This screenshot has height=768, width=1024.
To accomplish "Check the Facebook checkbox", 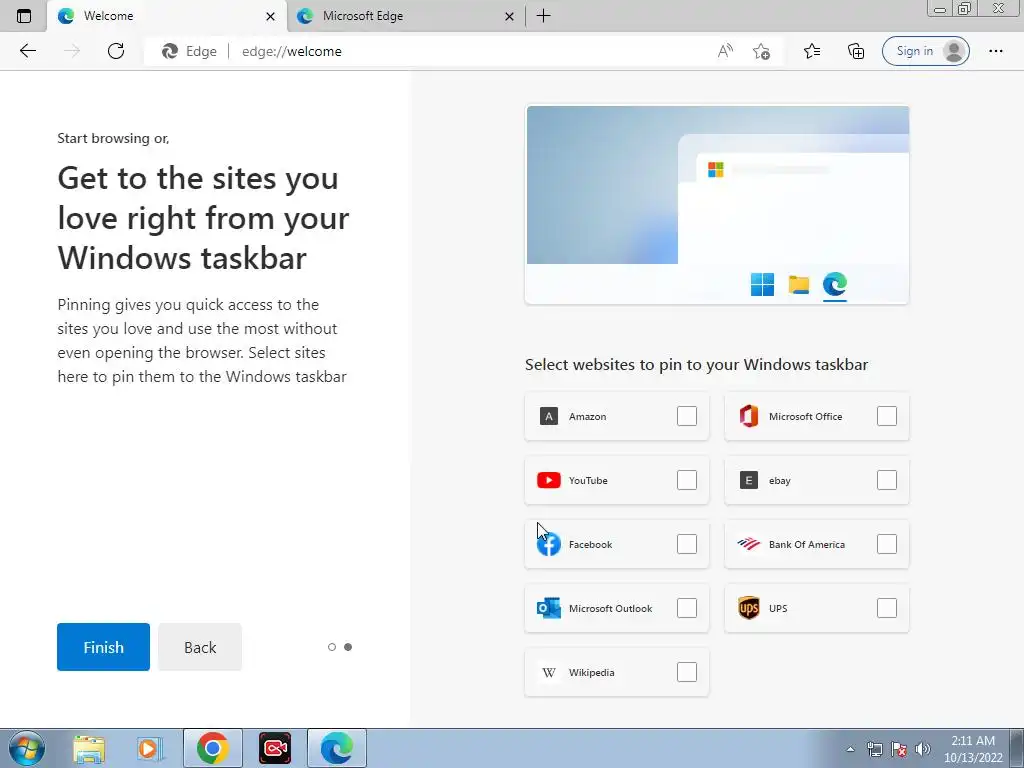I will click(687, 544).
